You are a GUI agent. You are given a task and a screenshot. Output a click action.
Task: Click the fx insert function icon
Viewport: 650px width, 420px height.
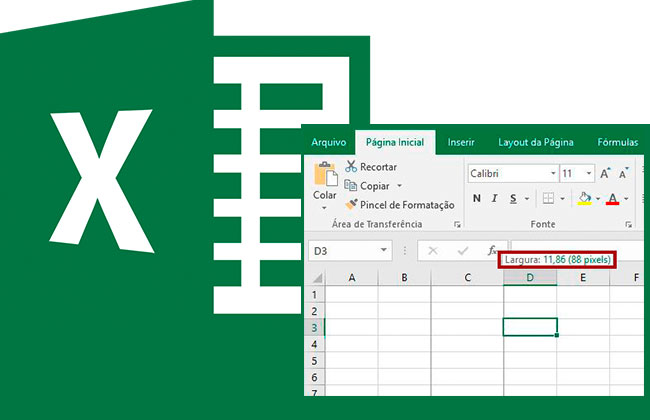tap(492, 250)
